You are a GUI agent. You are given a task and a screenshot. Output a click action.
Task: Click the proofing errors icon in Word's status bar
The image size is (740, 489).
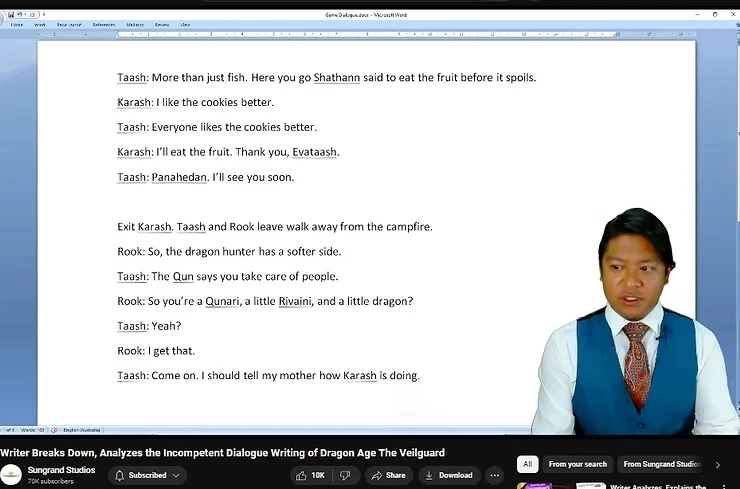click(54, 430)
